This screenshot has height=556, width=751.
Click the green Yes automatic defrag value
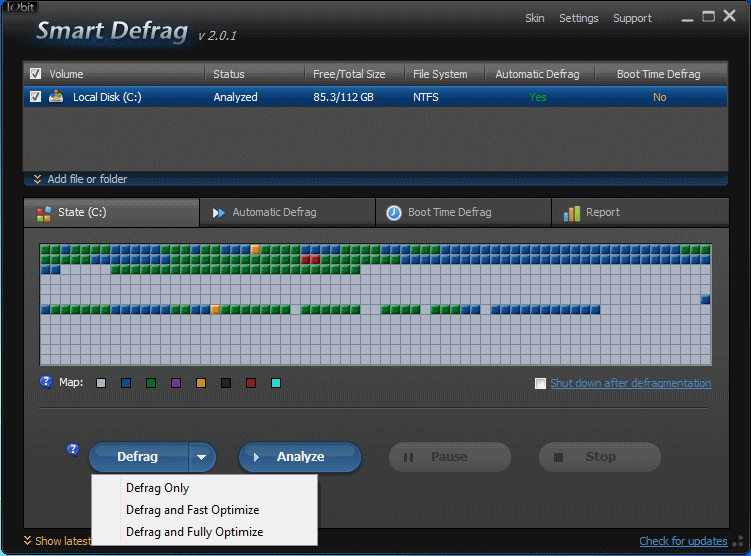coord(537,97)
